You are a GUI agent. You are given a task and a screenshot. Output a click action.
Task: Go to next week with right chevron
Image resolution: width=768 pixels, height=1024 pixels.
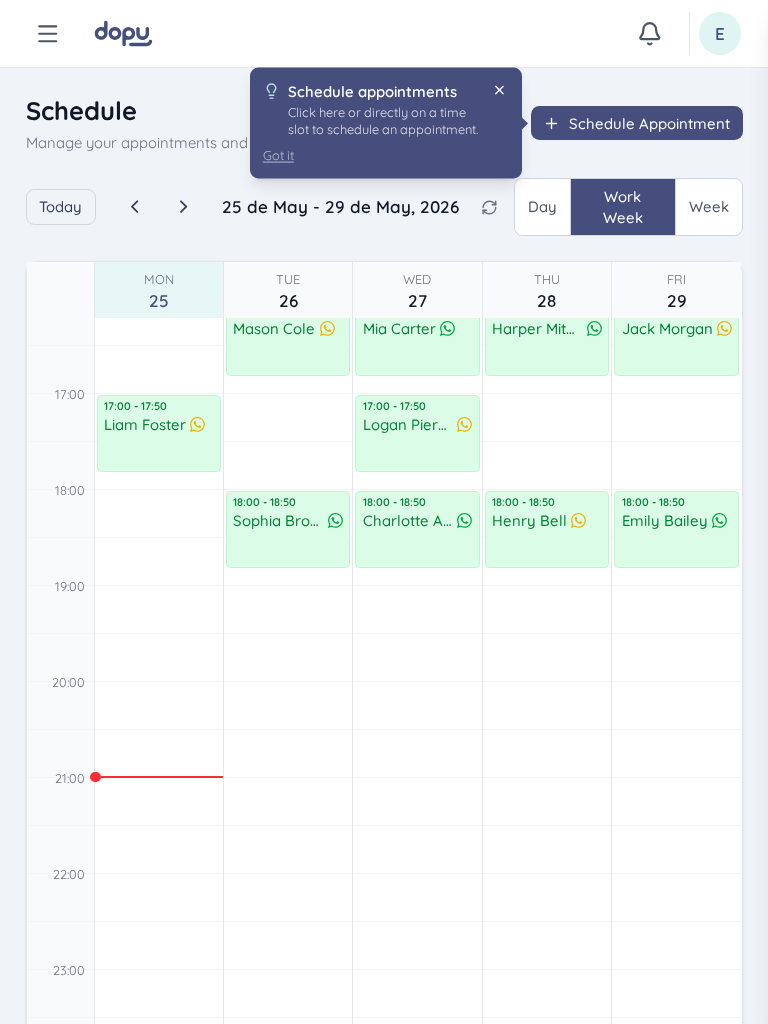click(x=184, y=207)
